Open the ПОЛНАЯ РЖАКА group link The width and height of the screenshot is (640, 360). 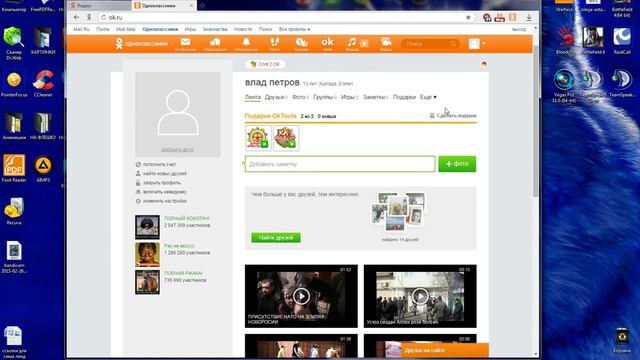coord(183,273)
